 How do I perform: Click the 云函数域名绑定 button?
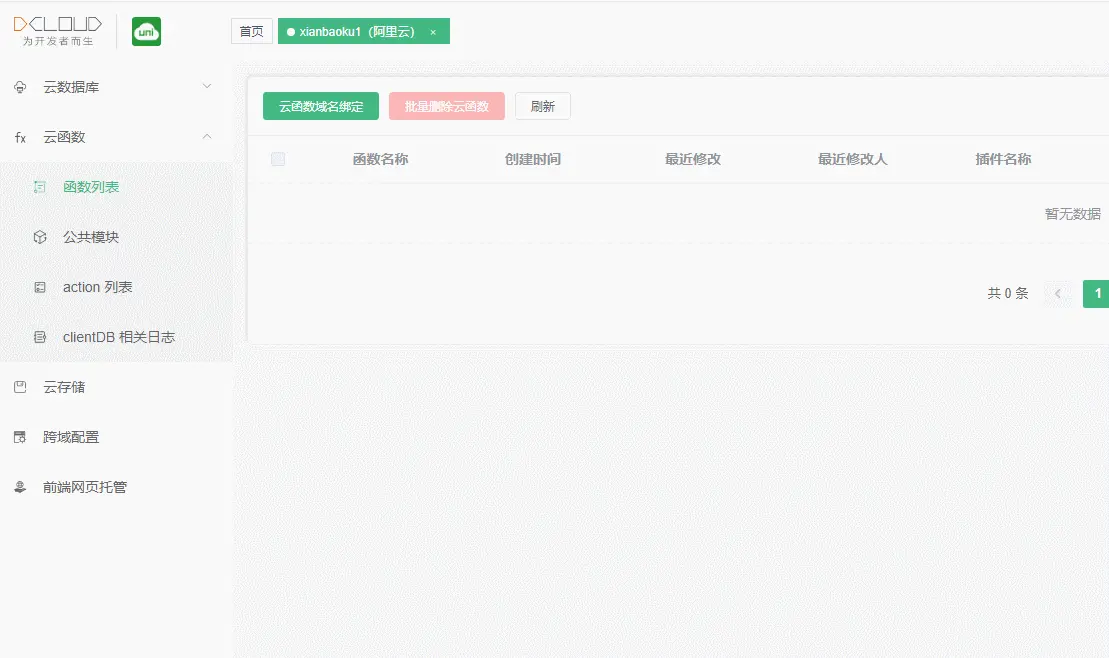321,106
